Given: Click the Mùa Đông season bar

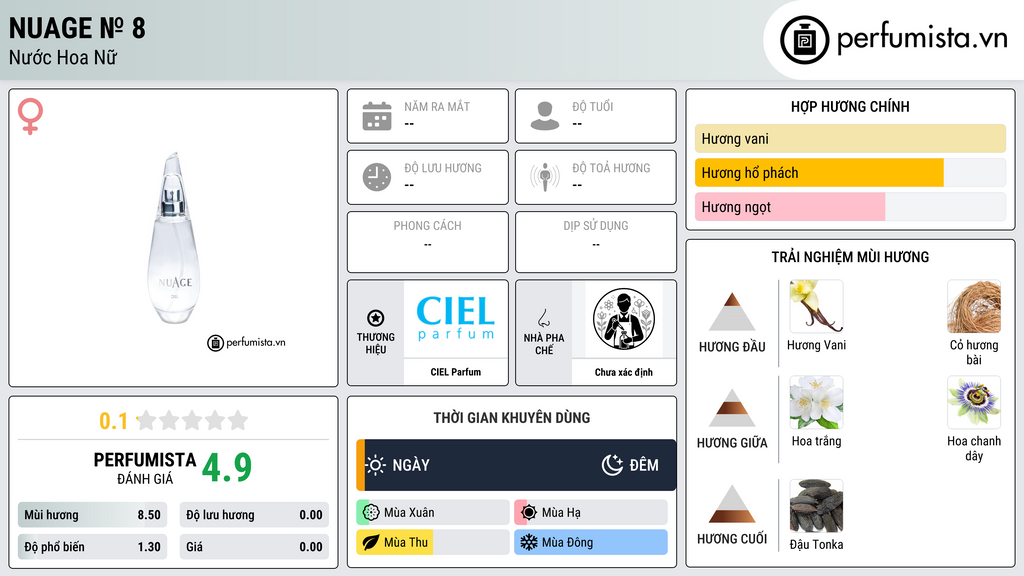Looking at the screenshot, I should 591,542.
